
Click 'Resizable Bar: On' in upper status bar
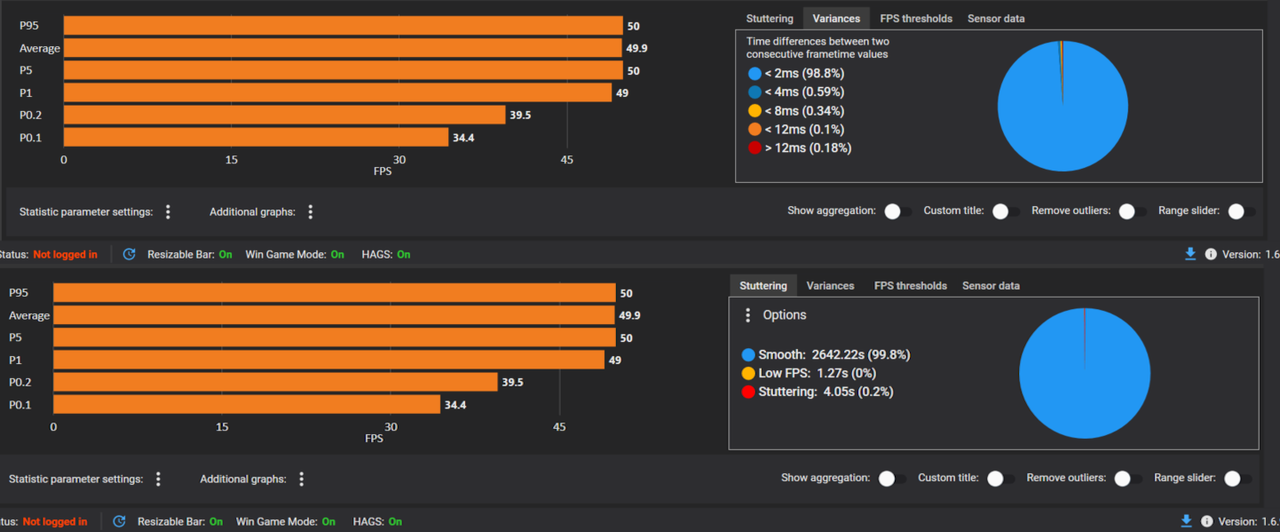click(190, 254)
